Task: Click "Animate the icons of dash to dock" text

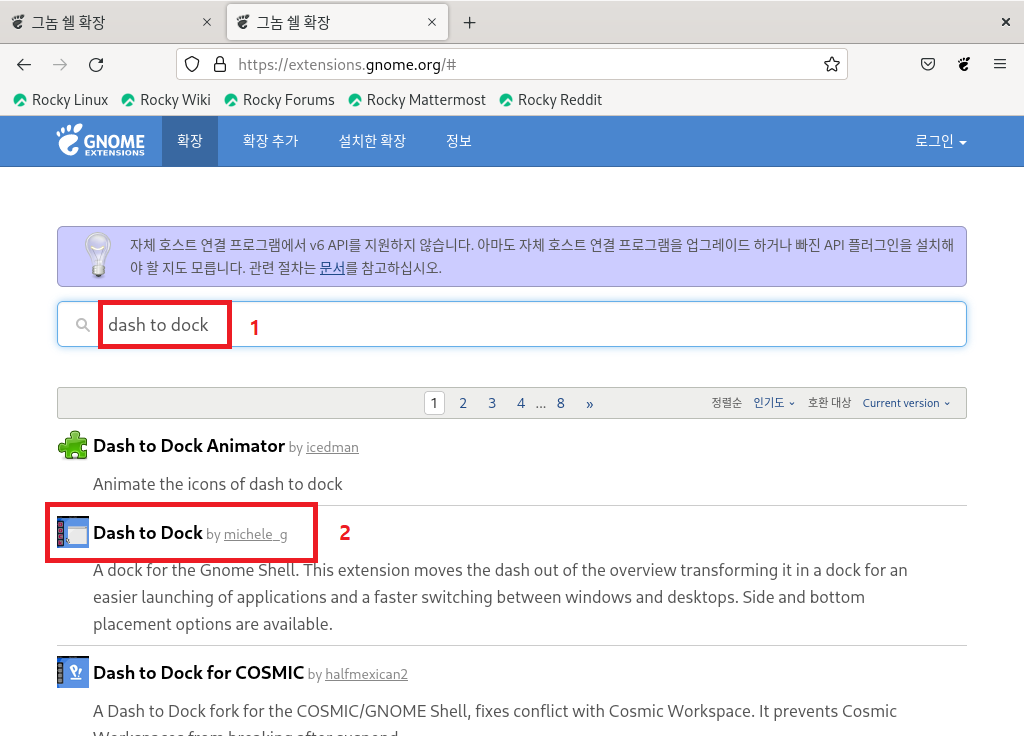Action: point(217,484)
